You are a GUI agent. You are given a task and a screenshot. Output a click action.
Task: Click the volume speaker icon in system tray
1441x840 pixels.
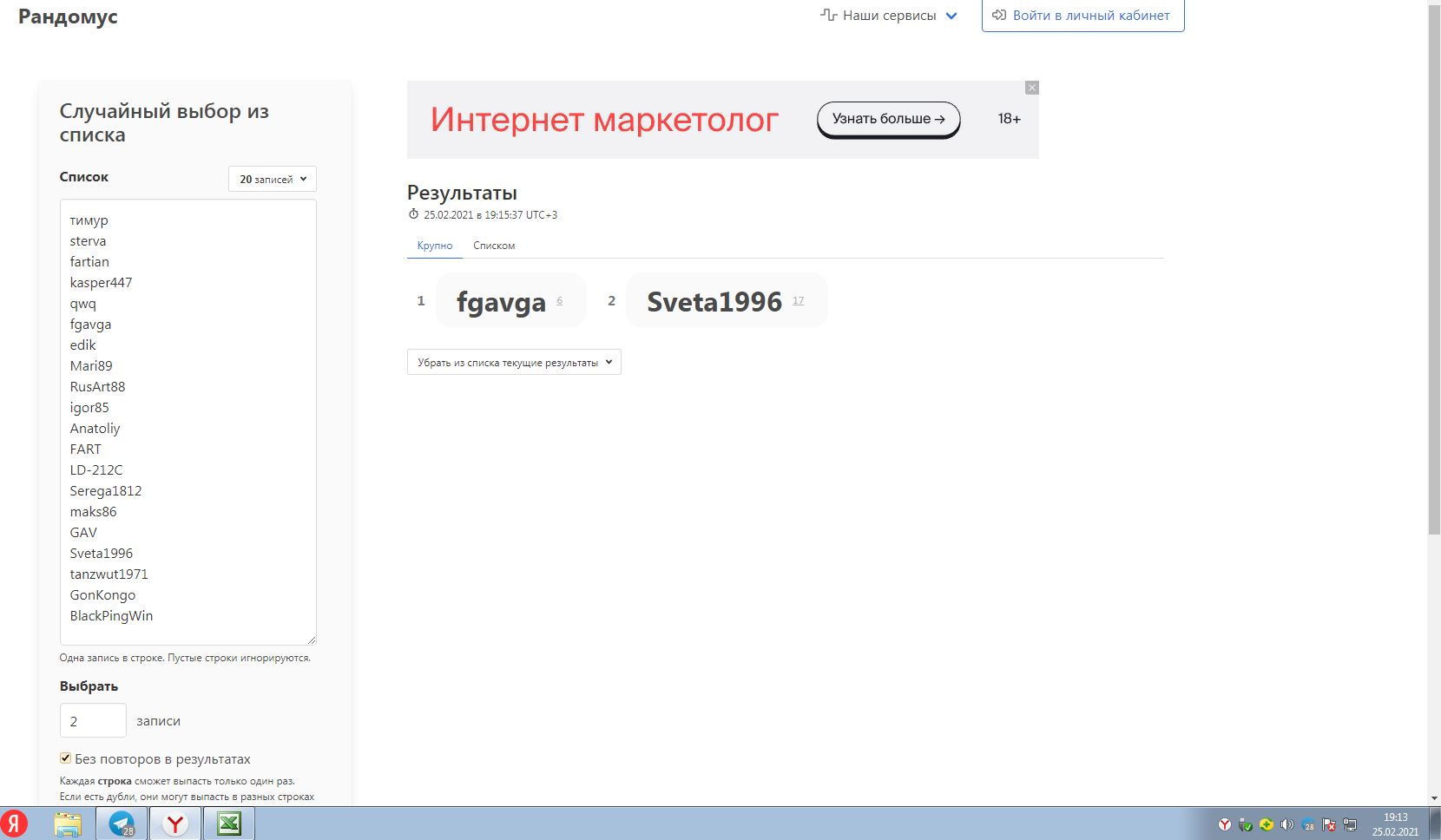tap(1286, 824)
